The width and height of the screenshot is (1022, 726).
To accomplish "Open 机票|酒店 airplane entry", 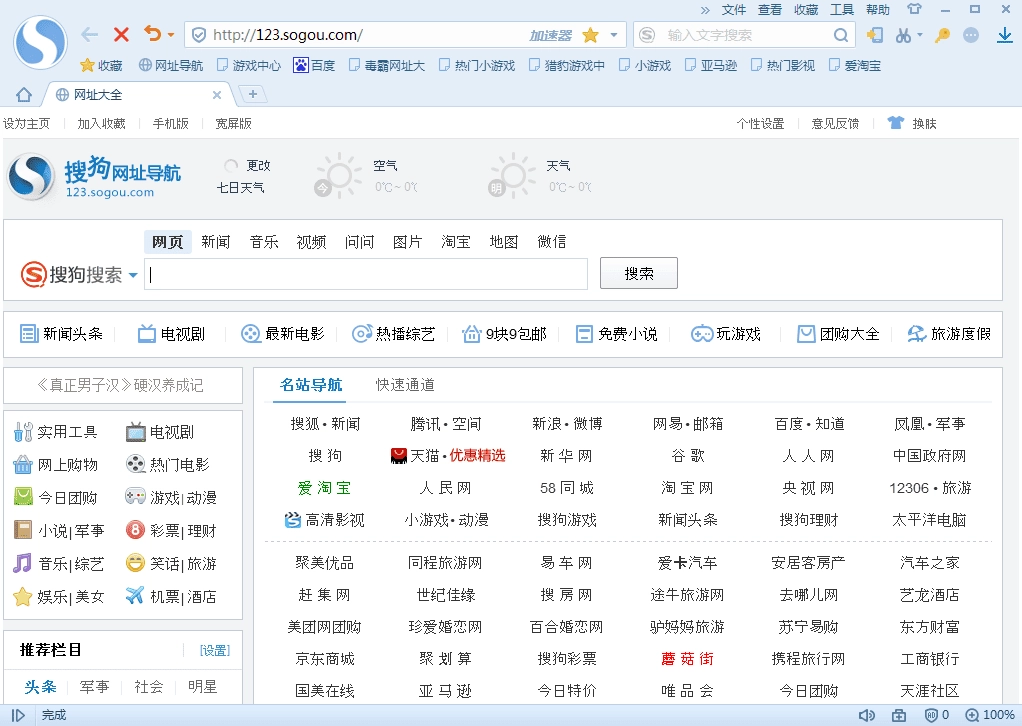I will [x=171, y=596].
